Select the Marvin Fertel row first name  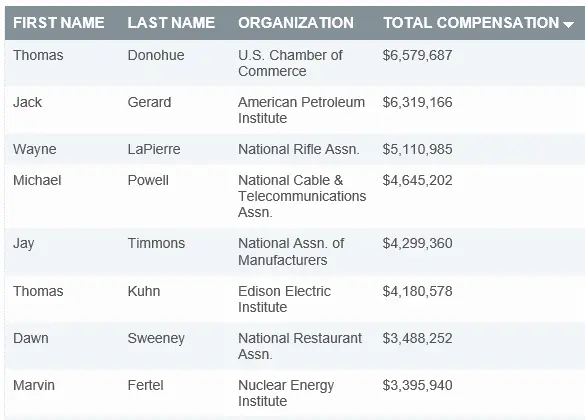34,385
